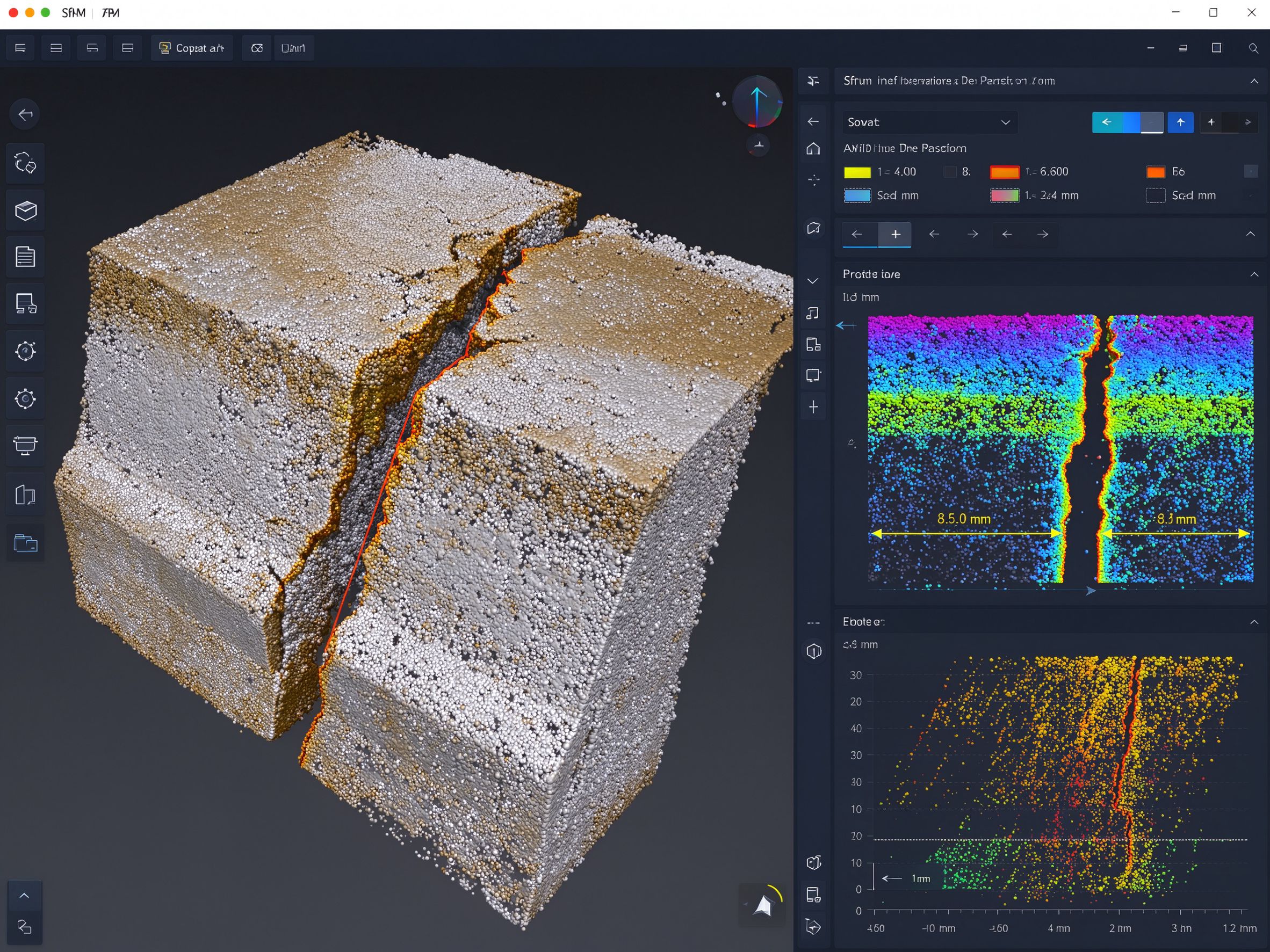Click the up chevron at bottom-left sidebar

[24, 895]
